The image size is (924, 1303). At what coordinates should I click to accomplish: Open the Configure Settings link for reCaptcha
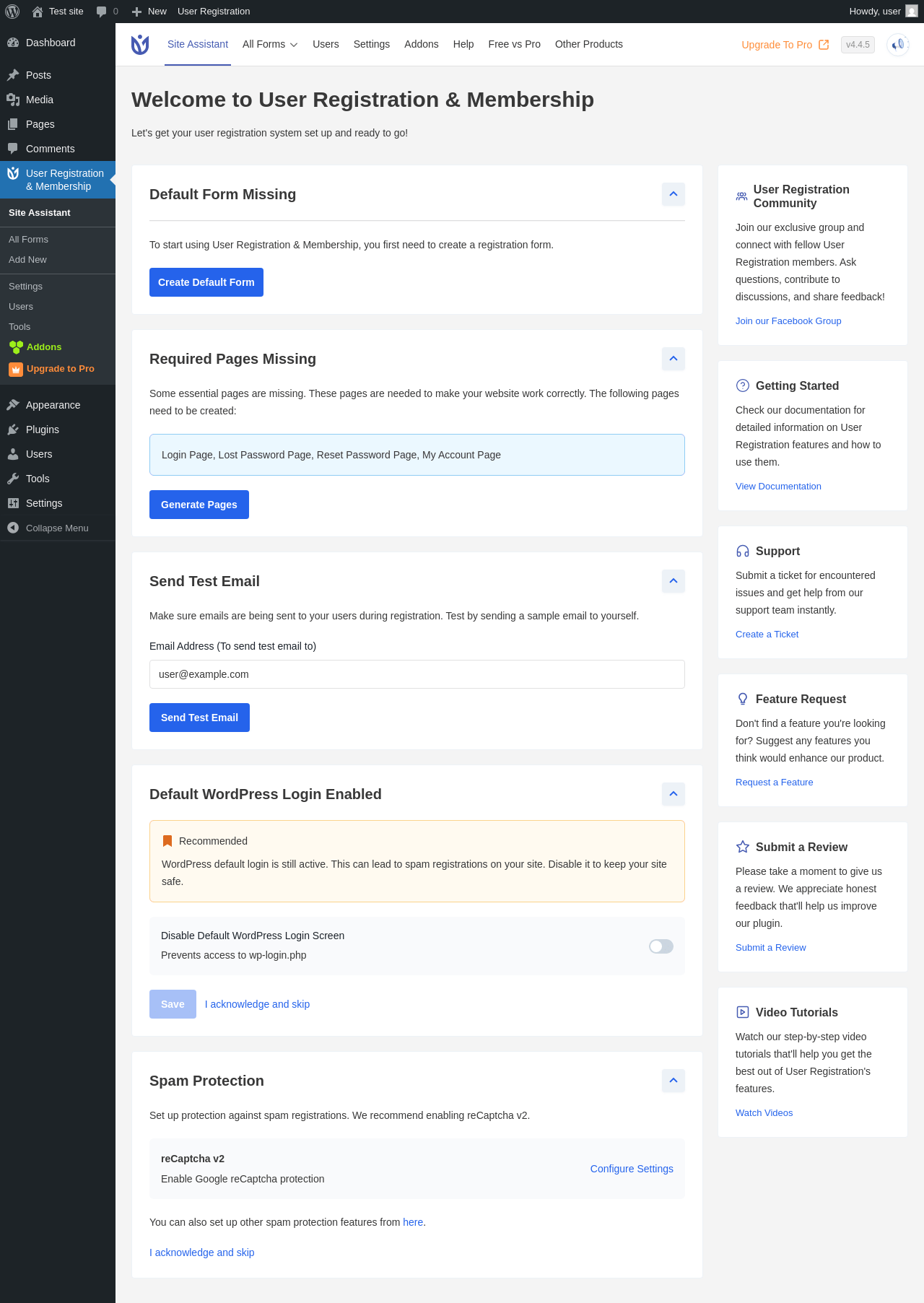(631, 1169)
